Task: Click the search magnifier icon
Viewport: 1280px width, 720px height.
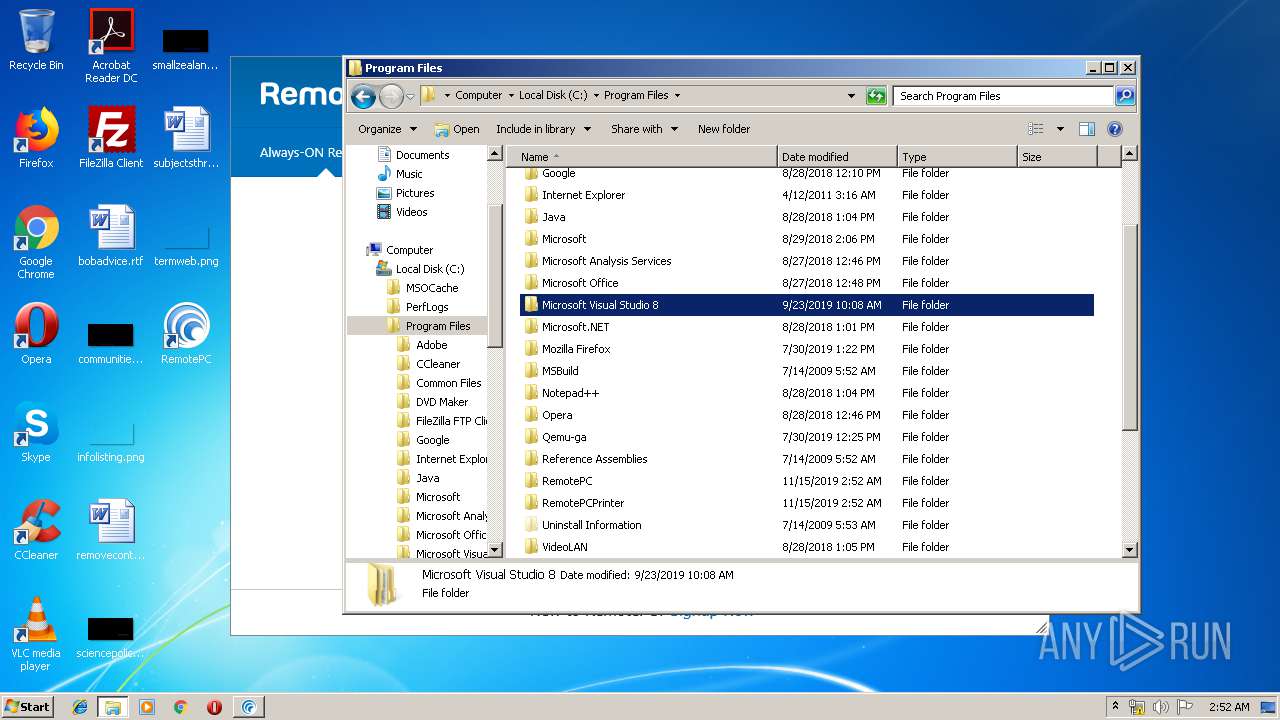Action: [1125, 96]
